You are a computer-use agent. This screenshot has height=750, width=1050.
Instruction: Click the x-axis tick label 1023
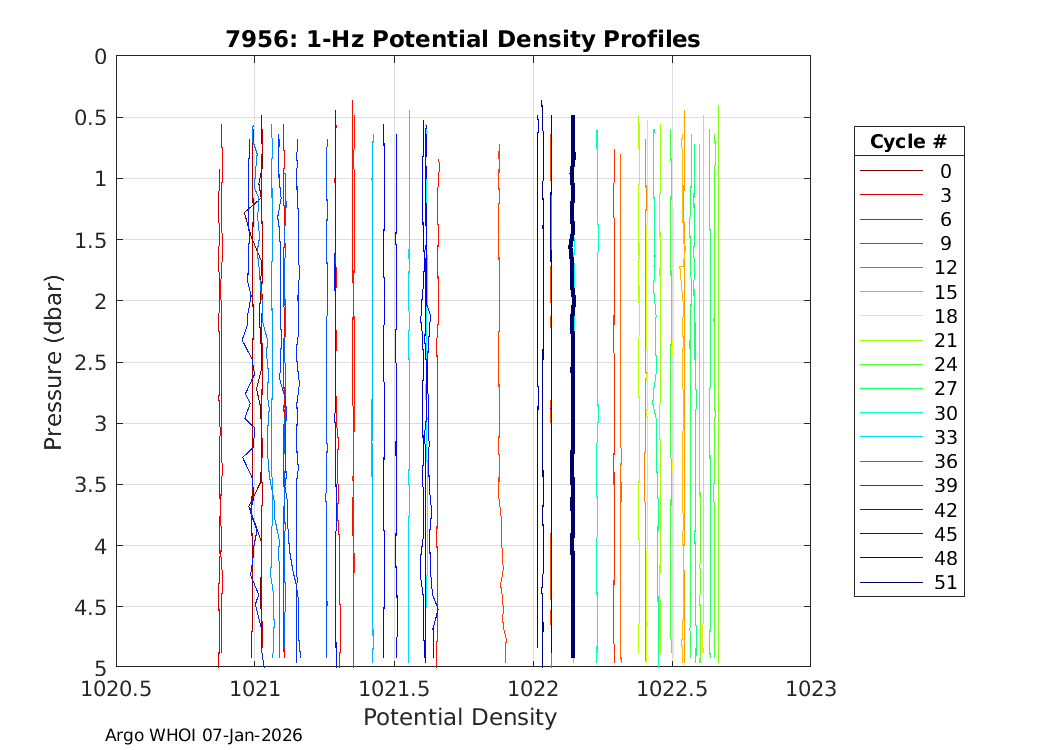click(809, 689)
